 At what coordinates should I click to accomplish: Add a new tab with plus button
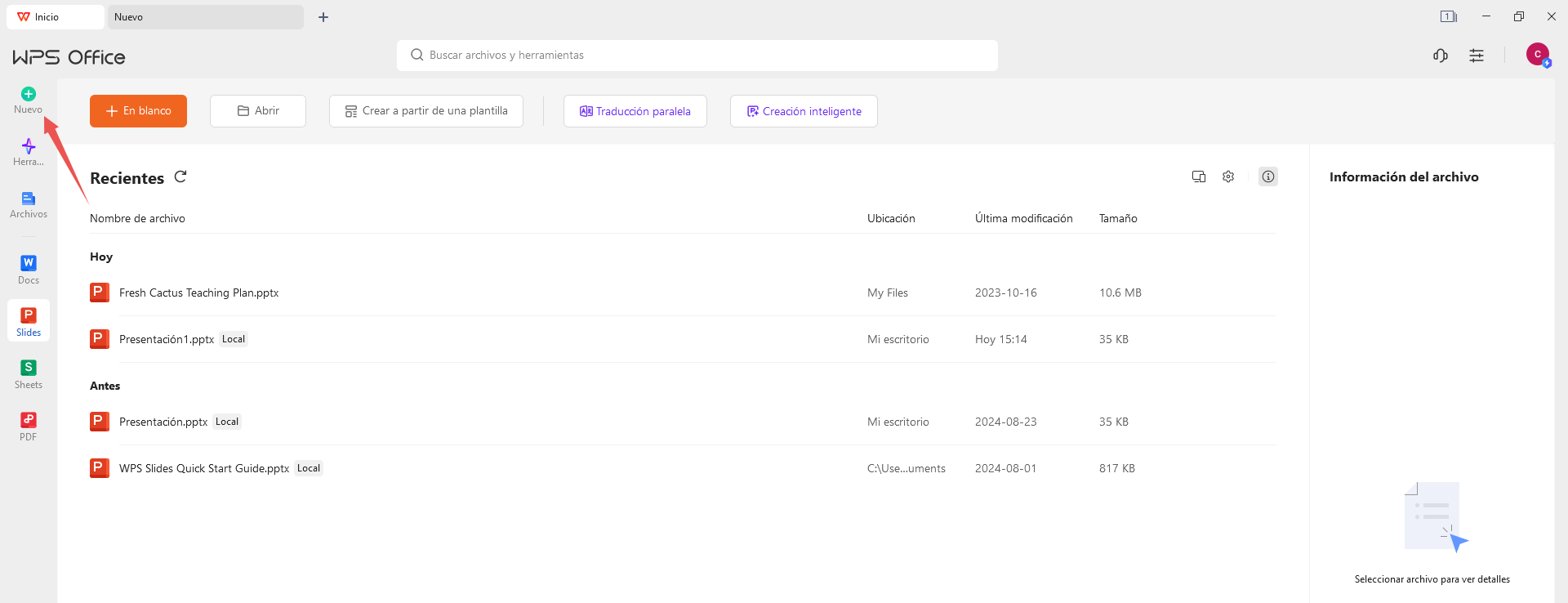pyautogui.click(x=323, y=17)
